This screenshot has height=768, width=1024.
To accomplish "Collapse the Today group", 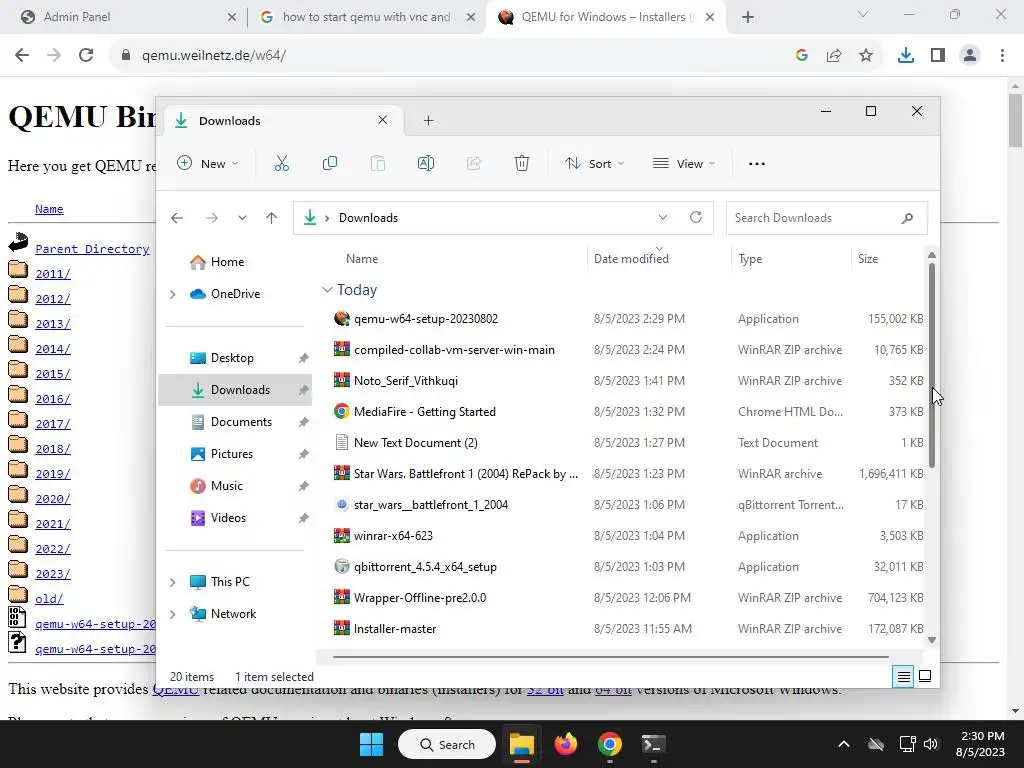I will coord(327,290).
